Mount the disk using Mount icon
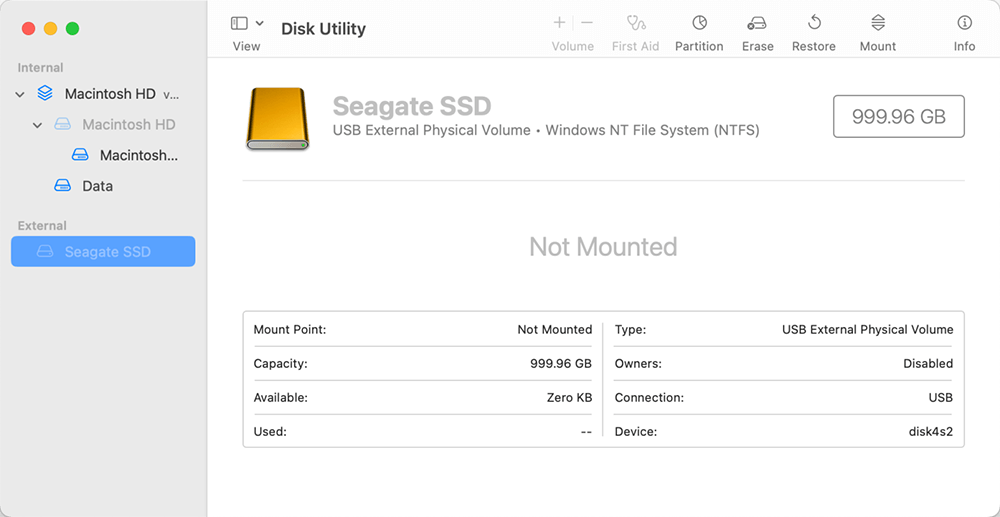The width and height of the screenshot is (1000, 517). 877,23
